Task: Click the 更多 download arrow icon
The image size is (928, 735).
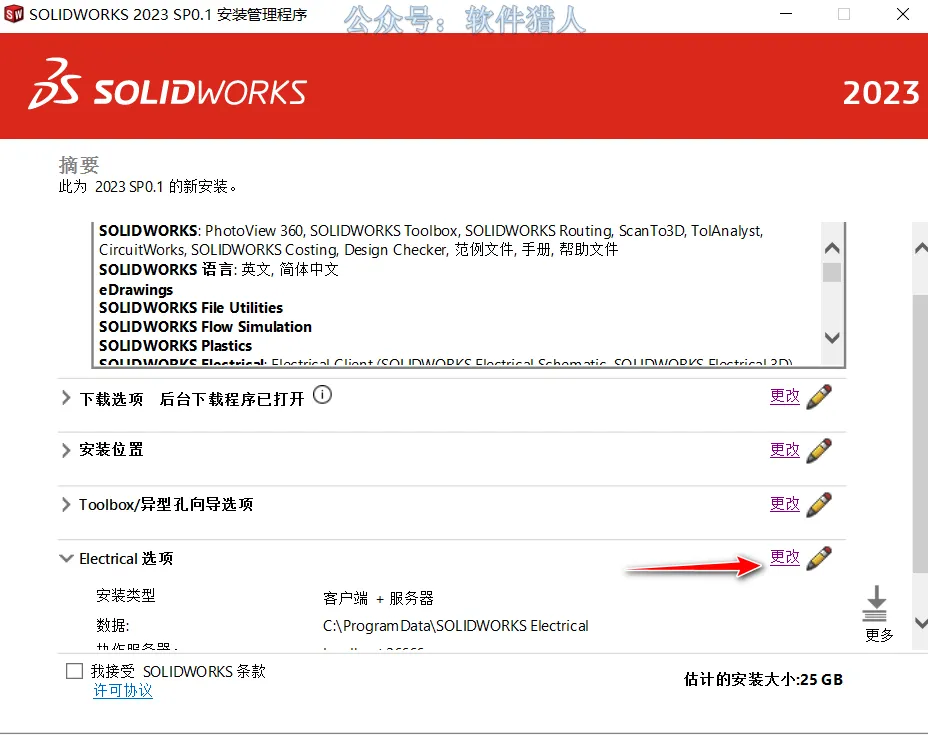Action: click(x=876, y=603)
